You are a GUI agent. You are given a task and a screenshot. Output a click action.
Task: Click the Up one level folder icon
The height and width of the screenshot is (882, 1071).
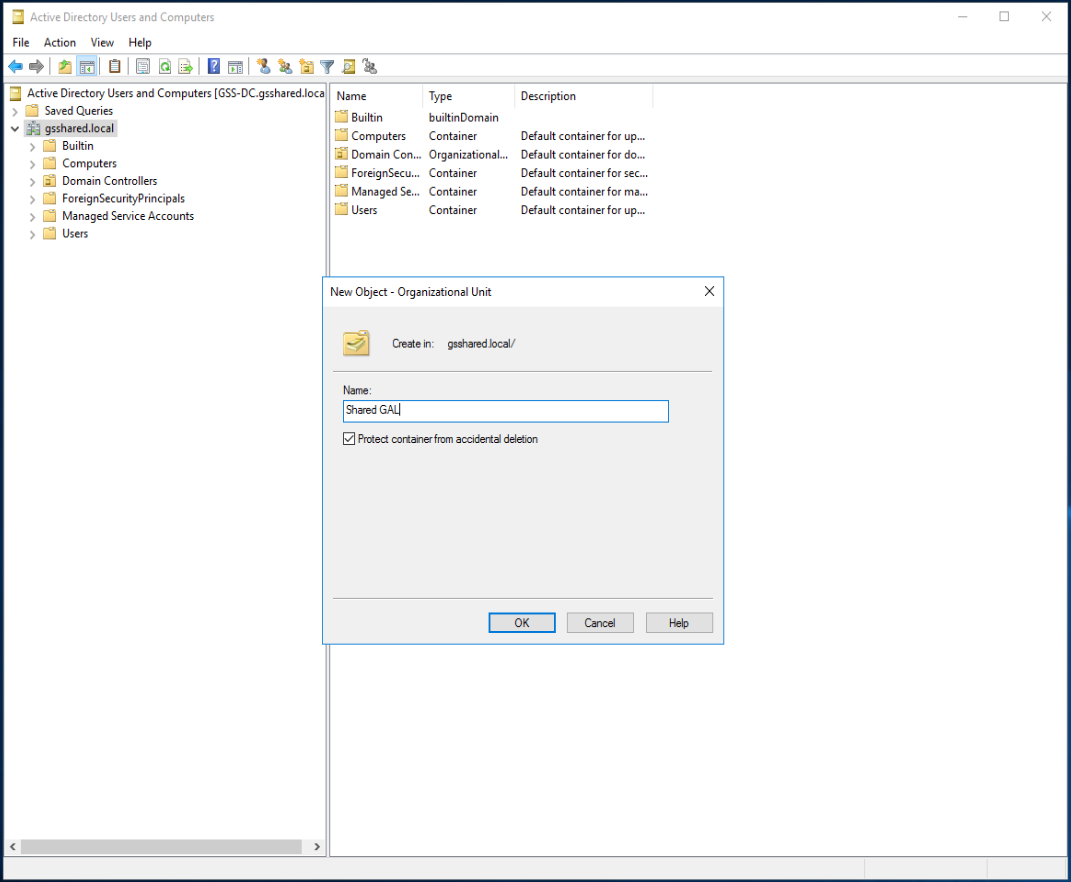click(x=65, y=67)
